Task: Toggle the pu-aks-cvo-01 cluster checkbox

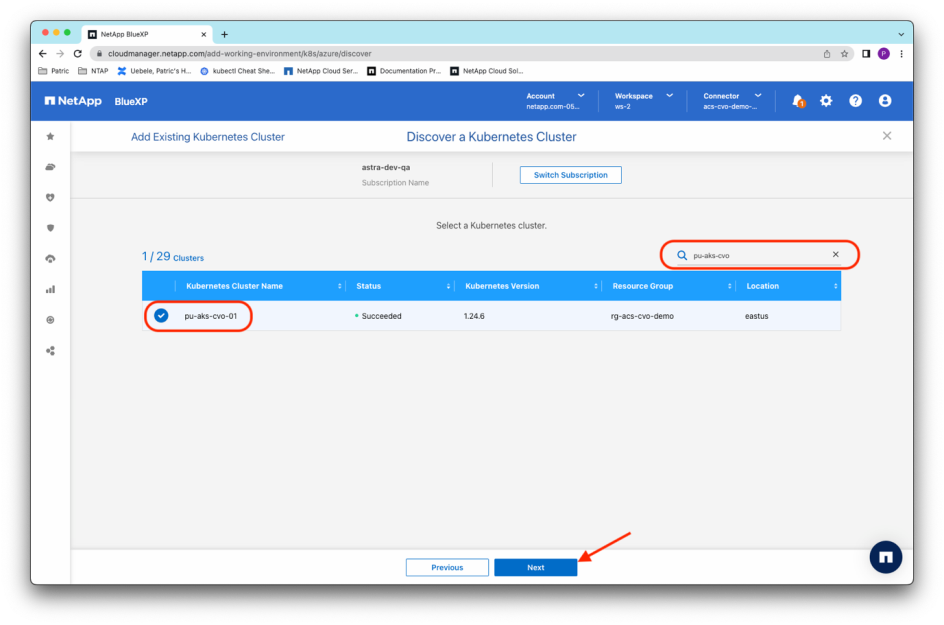Action: click(161, 316)
